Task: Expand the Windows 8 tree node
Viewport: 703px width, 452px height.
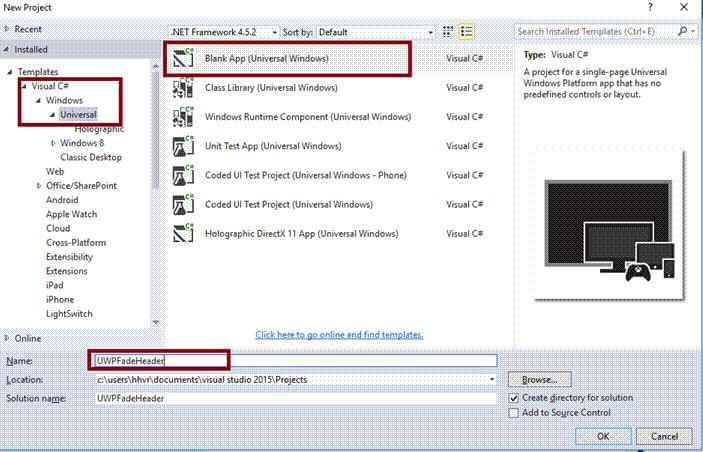Action: pyautogui.click(x=53, y=143)
